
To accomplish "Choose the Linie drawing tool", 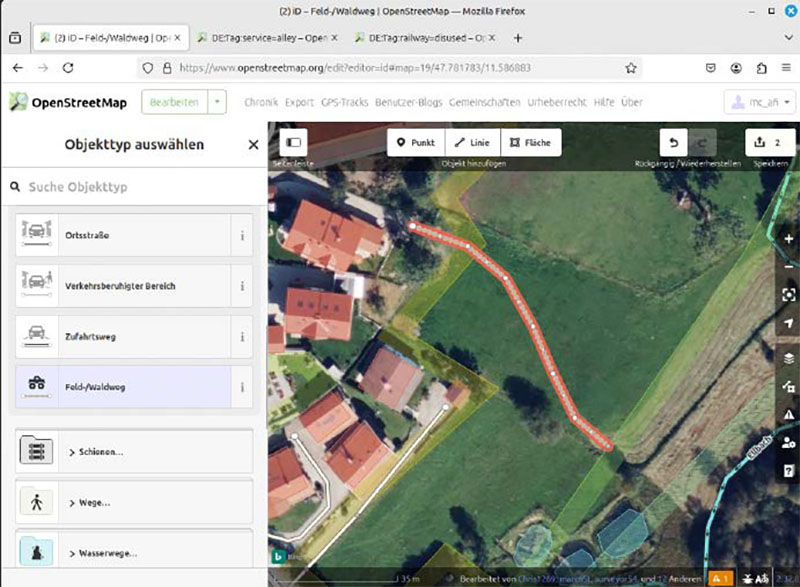I will coord(473,142).
